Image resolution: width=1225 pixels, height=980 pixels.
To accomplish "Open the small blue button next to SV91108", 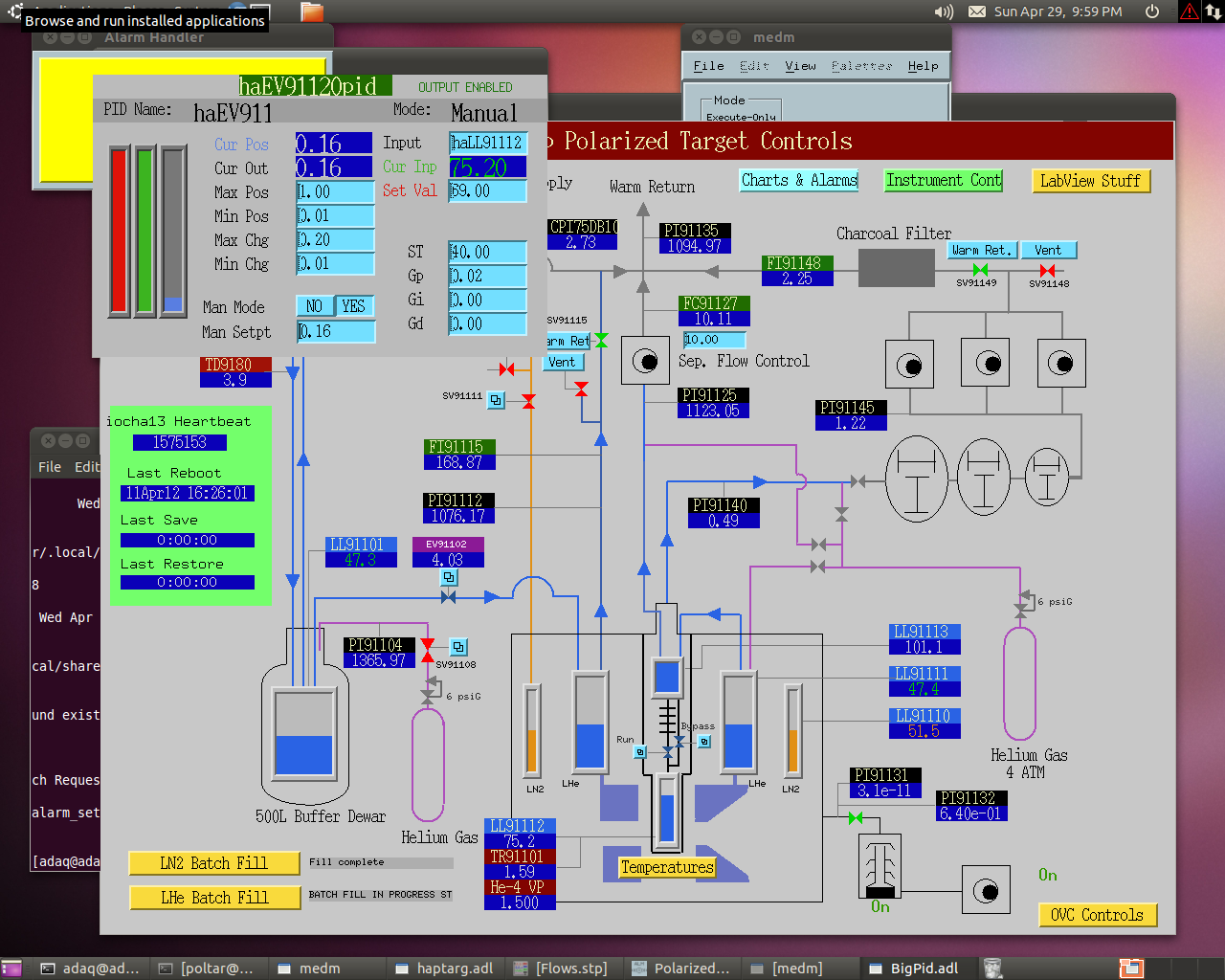I will click(x=458, y=646).
